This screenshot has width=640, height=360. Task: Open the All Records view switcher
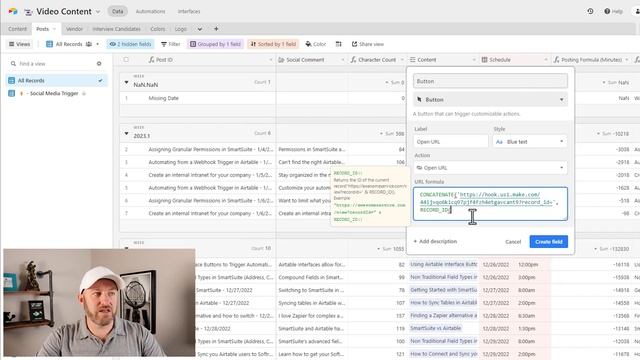pyautogui.click(x=72, y=44)
